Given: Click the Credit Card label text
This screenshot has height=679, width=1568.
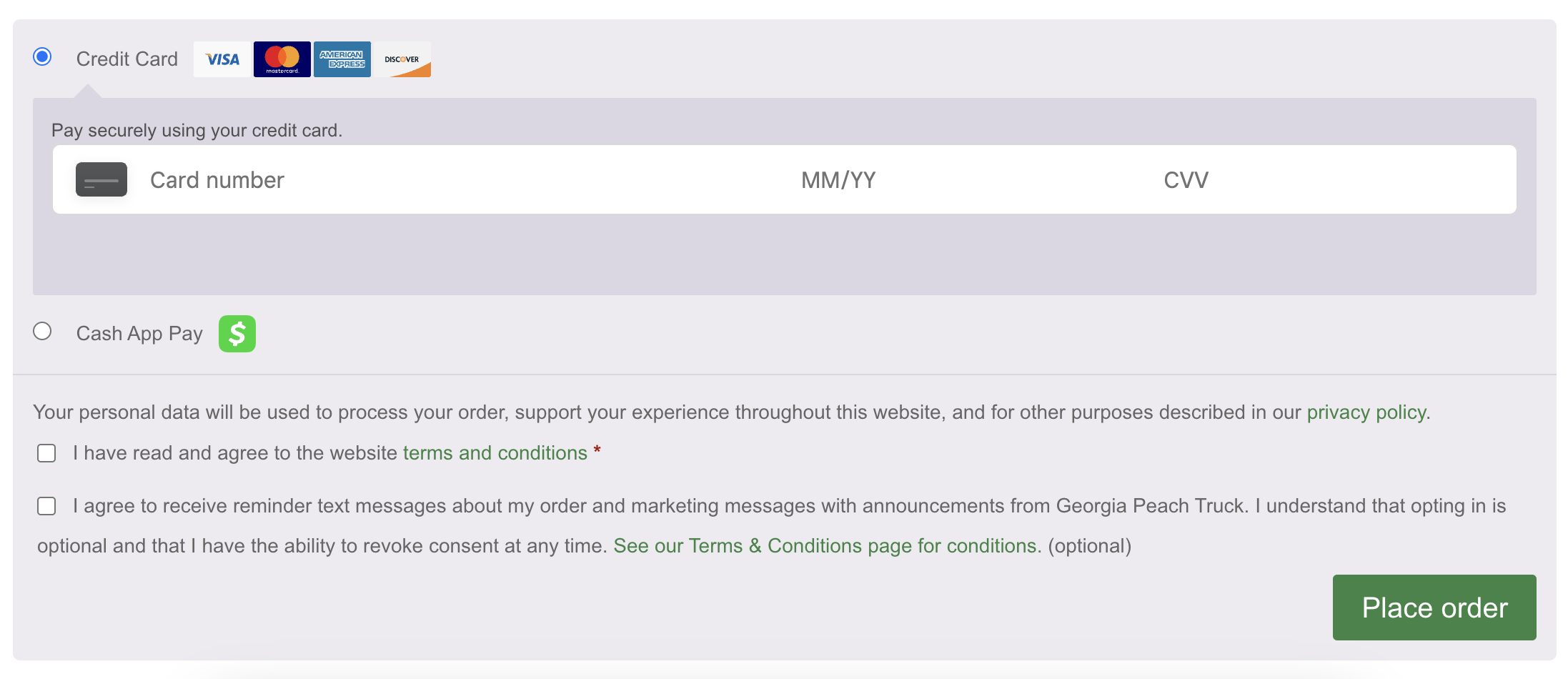Looking at the screenshot, I should [x=127, y=59].
